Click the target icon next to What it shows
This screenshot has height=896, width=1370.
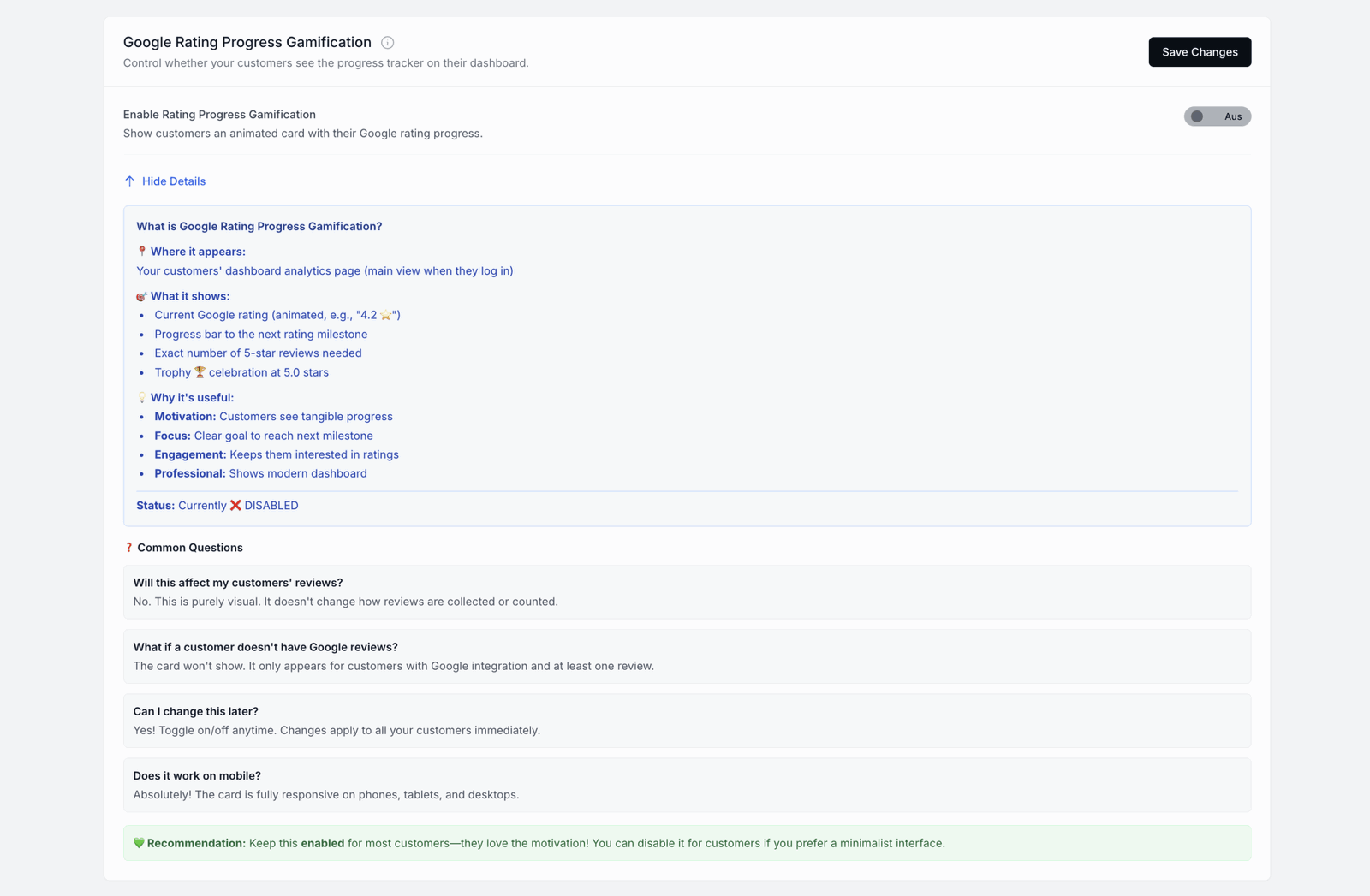tap(141, 295)
